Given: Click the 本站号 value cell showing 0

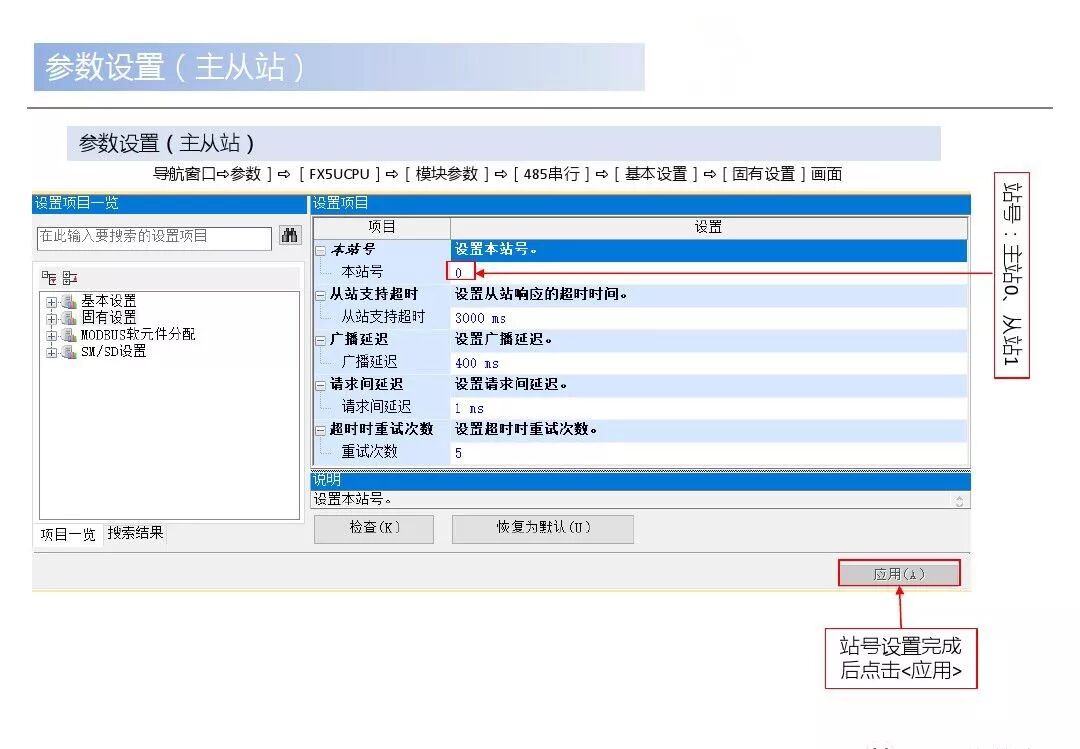Looking at the screenshot, I should [460, 272].
